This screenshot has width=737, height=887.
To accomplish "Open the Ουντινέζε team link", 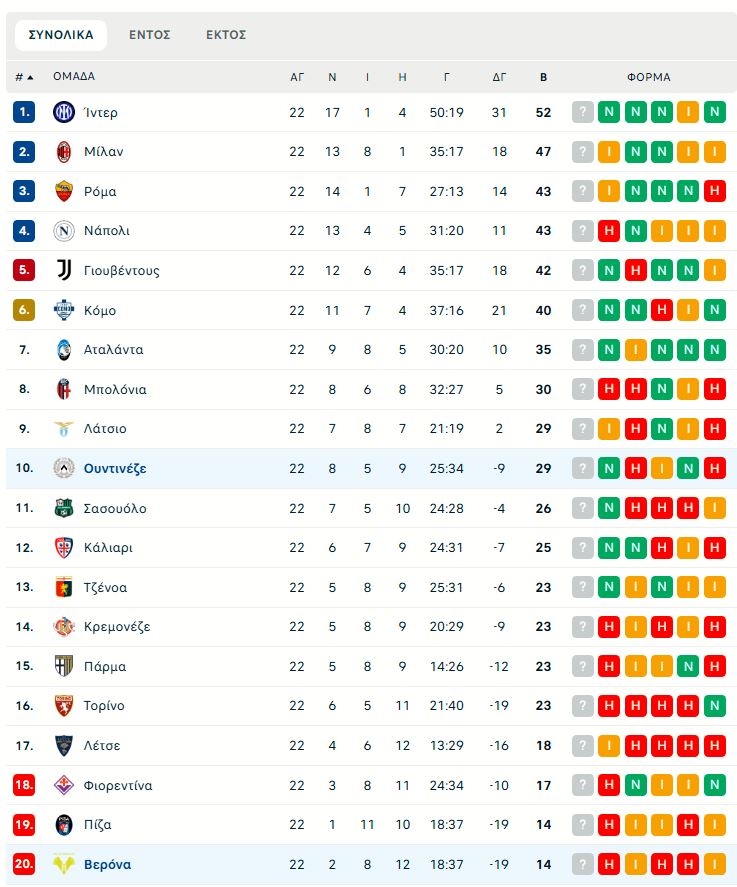I will [x=115, y=468].
